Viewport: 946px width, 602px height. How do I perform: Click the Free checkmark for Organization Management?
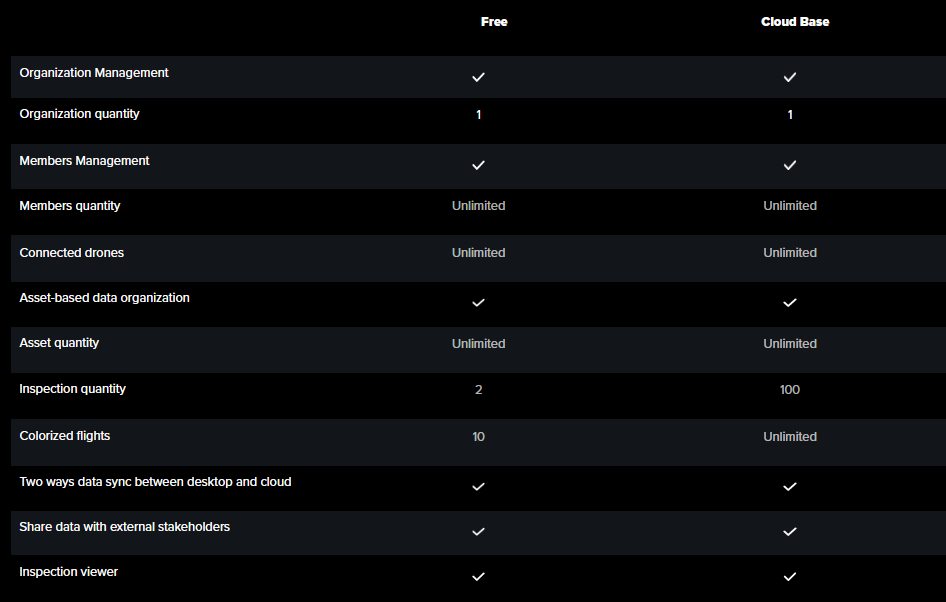point(478,77)
